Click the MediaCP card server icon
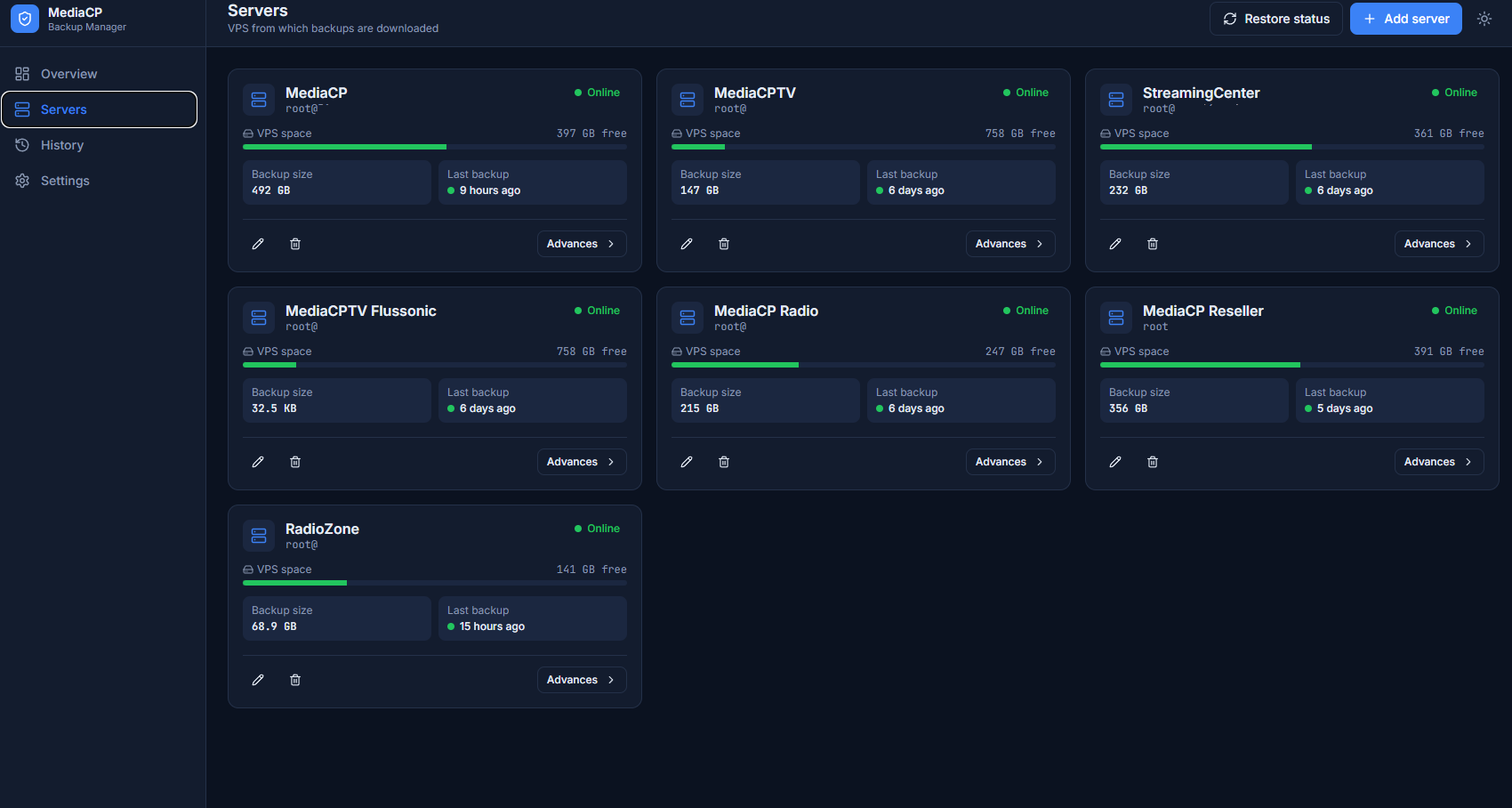Image resolution: width=1512 pixels, height=808 pixels. pos(259,100)
